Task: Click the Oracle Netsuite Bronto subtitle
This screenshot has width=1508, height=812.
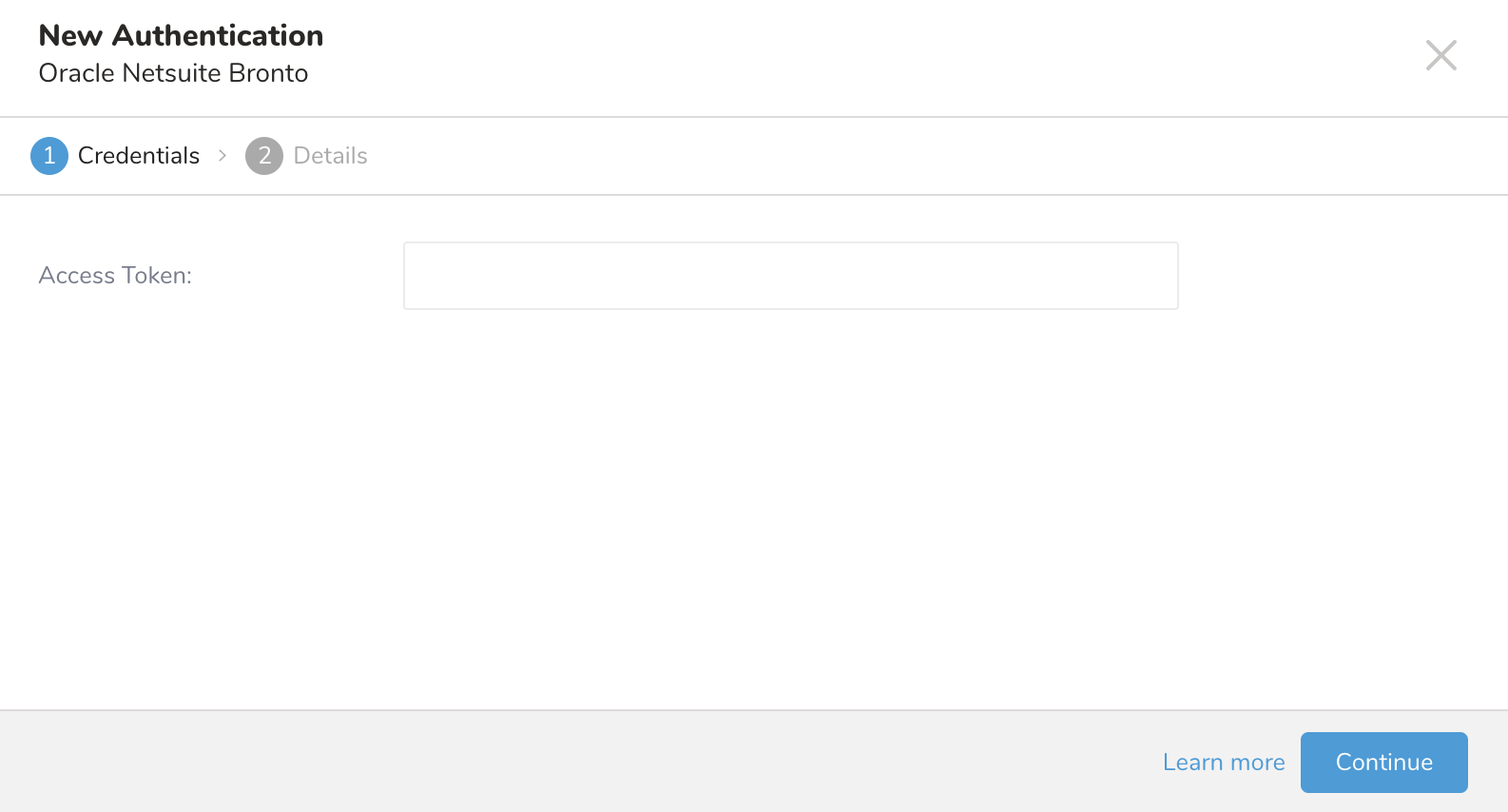Action: (x=173, y=73)
